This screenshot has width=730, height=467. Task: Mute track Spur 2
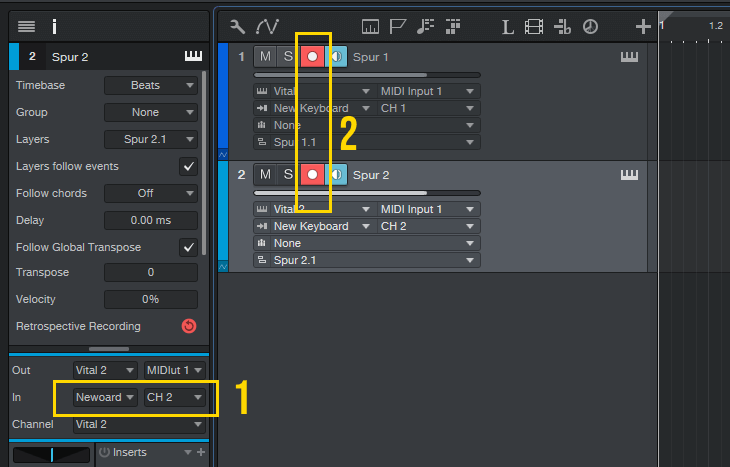click(265, 175)
